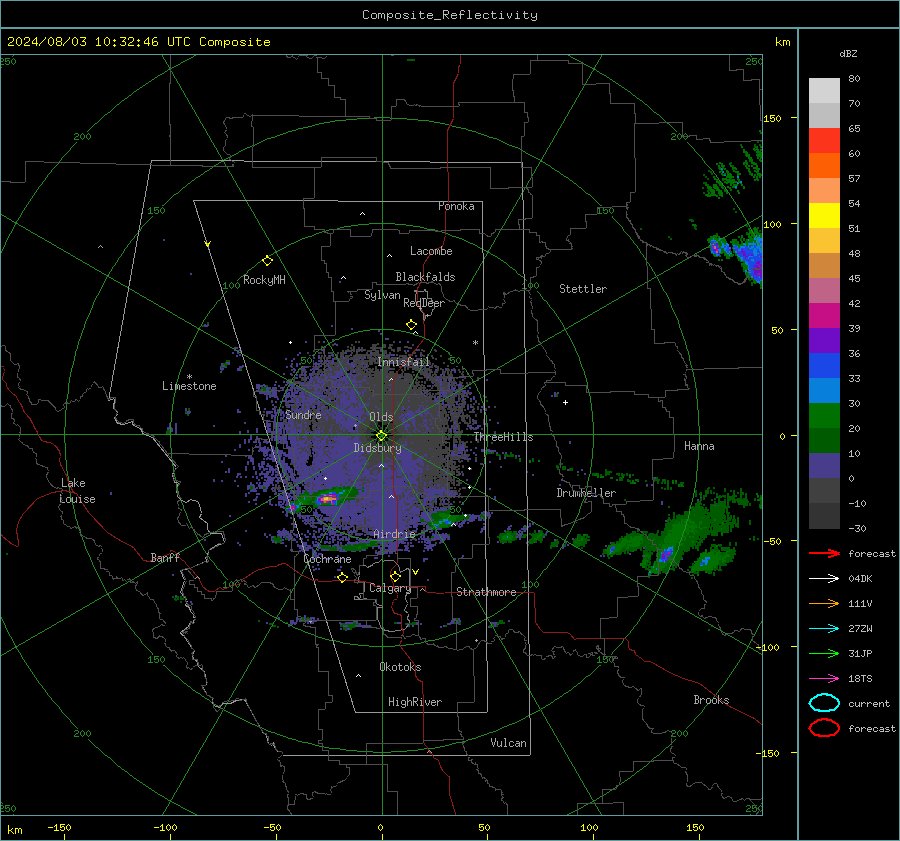Click the light gray 80-70 dBZ swatch
Image resolution: width=900 pixels, height=841 pixels.
point(824,91)
